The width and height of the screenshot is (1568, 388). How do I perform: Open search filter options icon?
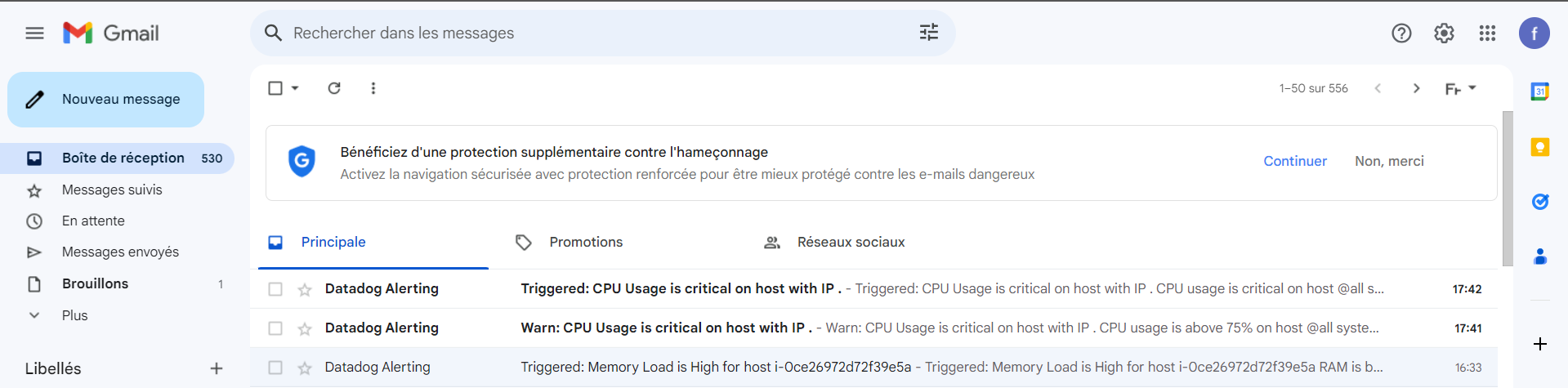(929, 33)
